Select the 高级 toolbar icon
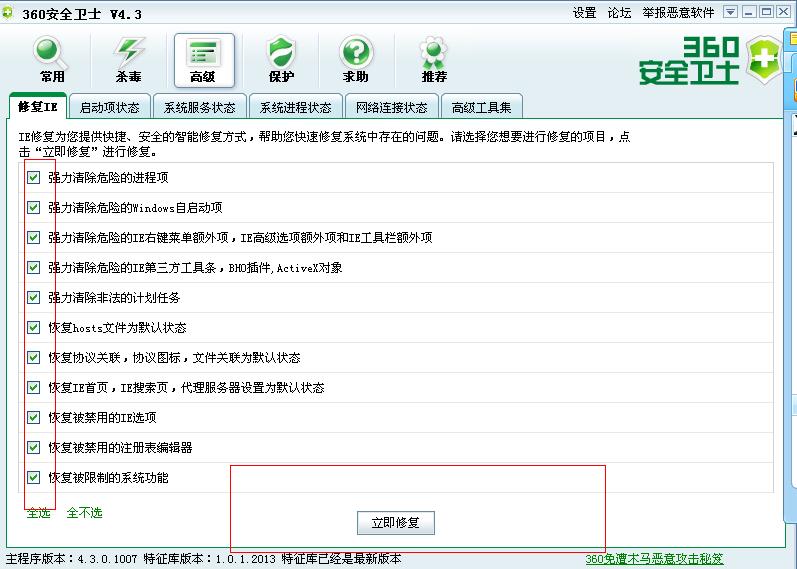Image resolution: width=797 pixels, height=569 pixels. coord(204,61)
